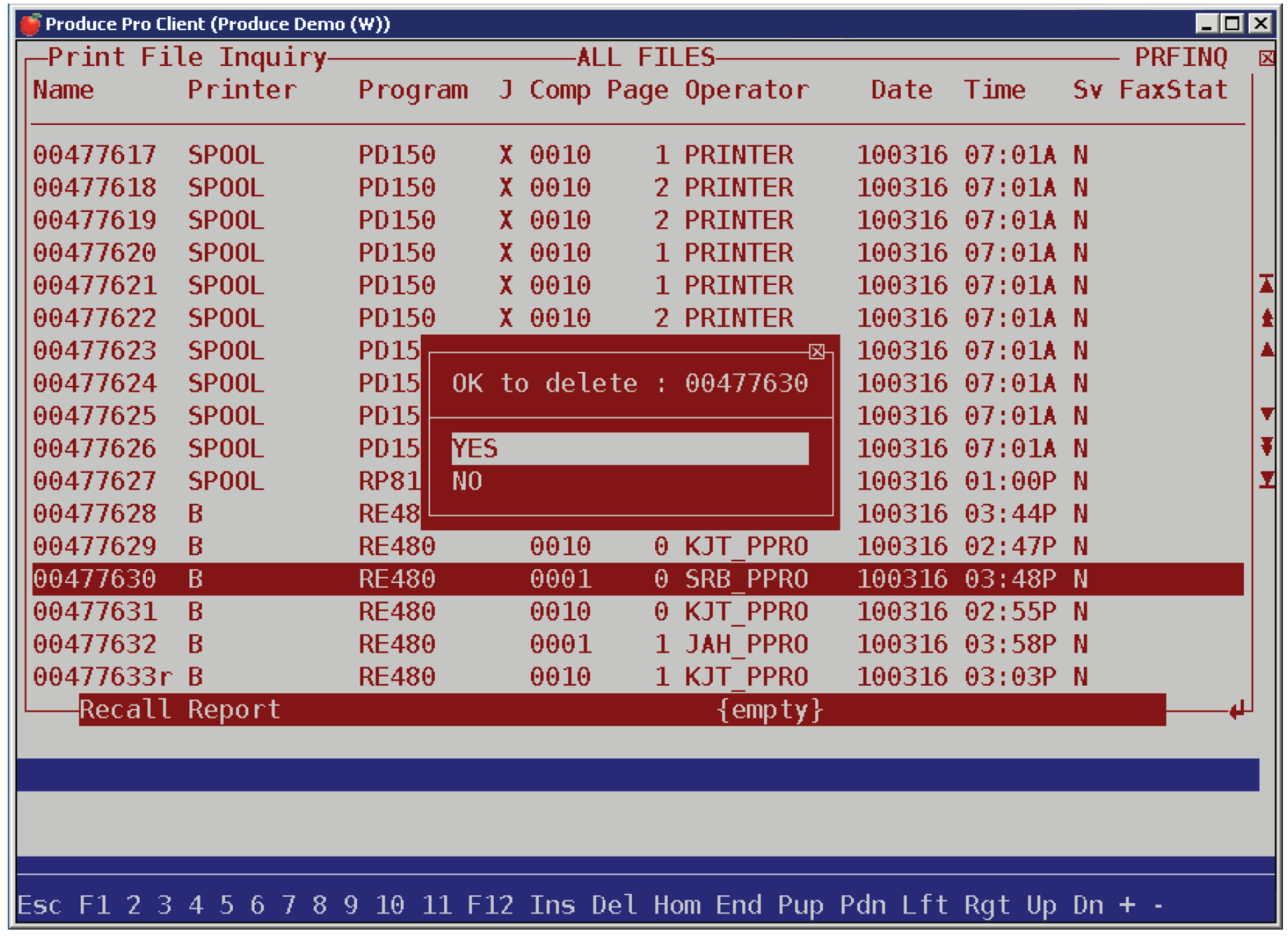Click the Pdn page-down key
Viewport: 1288px width, 936px height.
pyautogui.click(x=863, y=904)
